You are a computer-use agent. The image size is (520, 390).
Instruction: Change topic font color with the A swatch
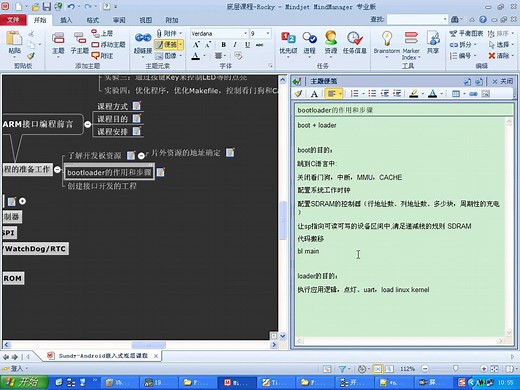point(196,56)
